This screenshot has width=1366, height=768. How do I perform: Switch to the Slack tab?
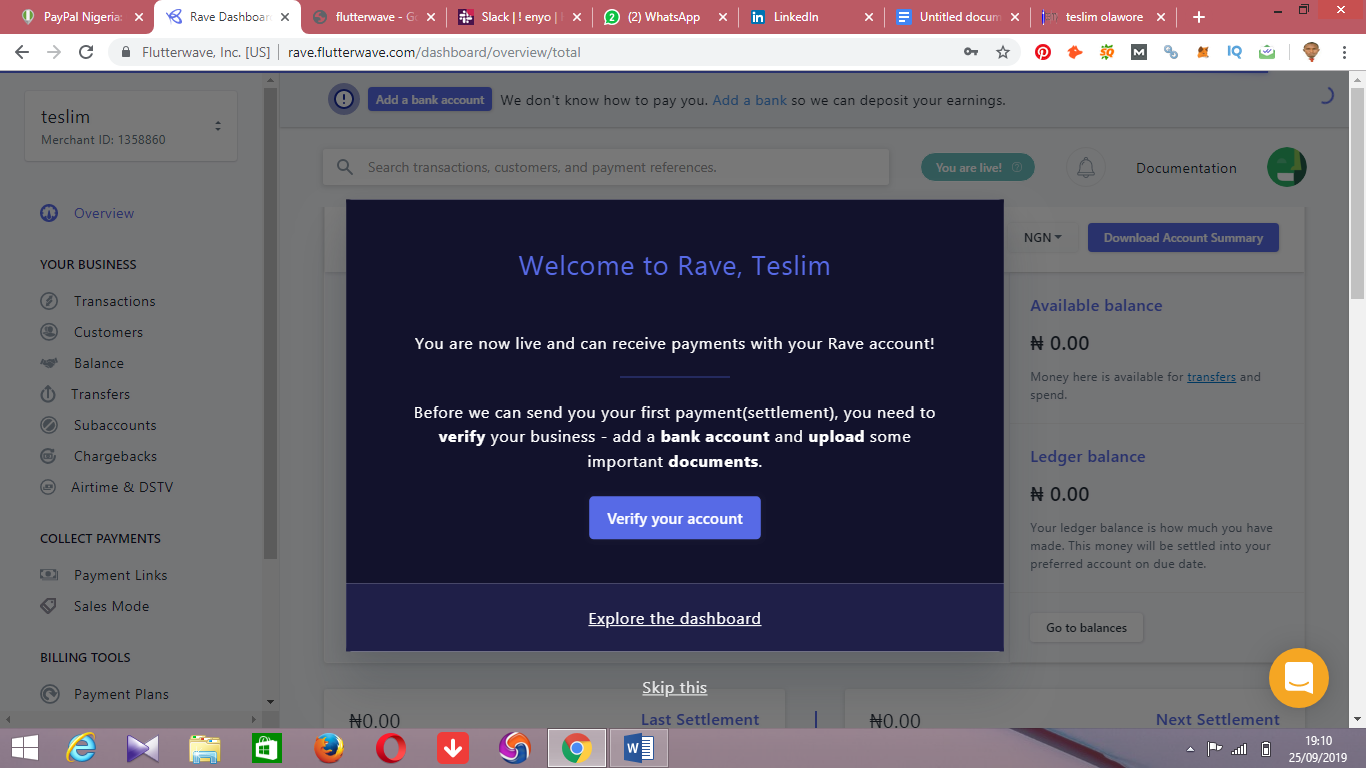click(520, 17)
